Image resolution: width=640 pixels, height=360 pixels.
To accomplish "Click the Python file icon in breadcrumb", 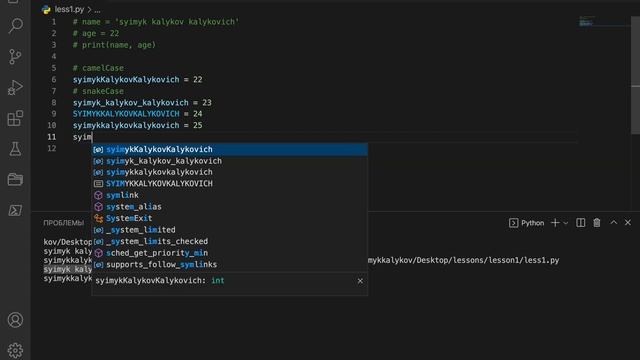I will click(x=46, y=9).
